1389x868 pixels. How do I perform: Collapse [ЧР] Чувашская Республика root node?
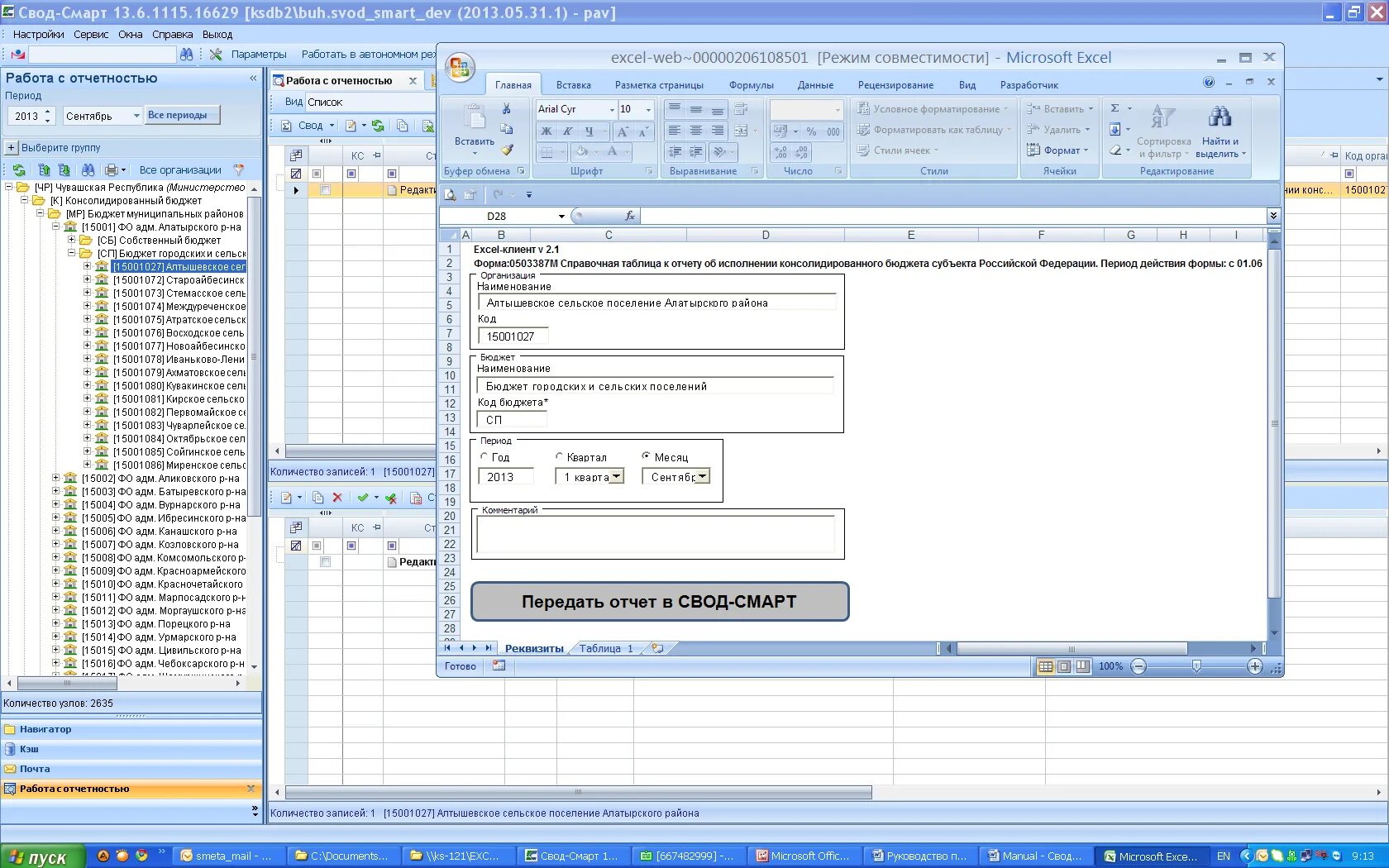coord(9,188)
